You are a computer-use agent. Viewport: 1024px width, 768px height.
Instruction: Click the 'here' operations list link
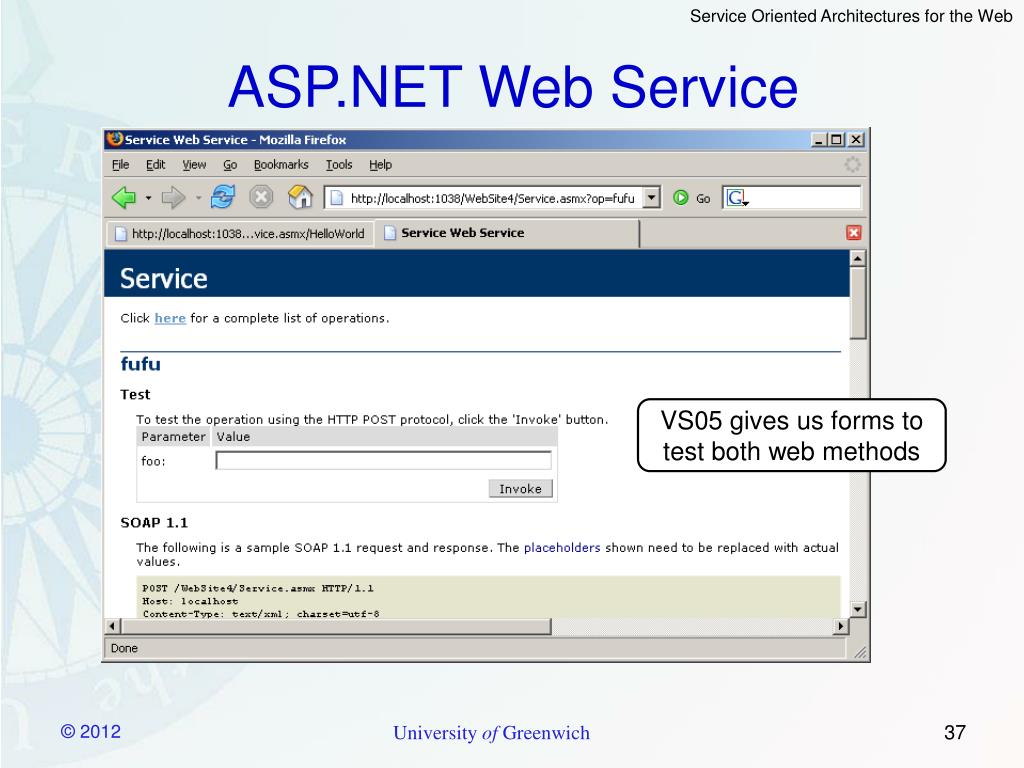click(170, 318)
